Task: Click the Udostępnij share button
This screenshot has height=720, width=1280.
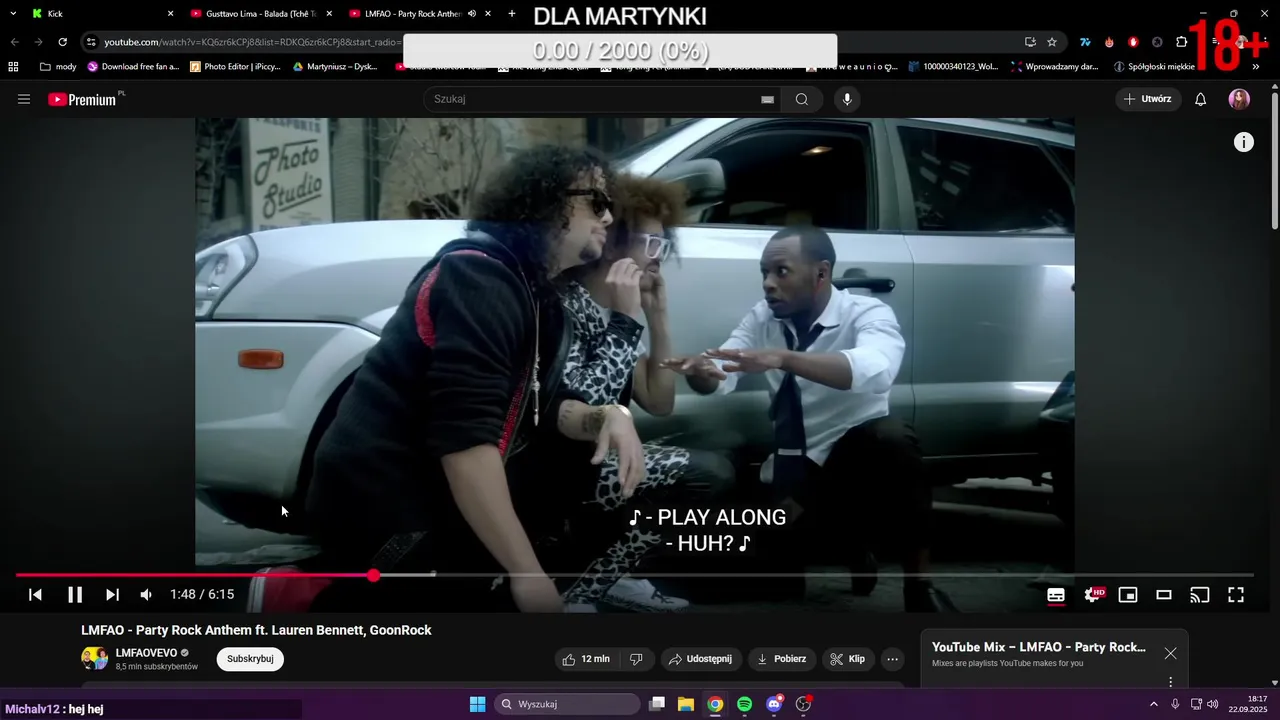Action: click(x=700, y=659)
